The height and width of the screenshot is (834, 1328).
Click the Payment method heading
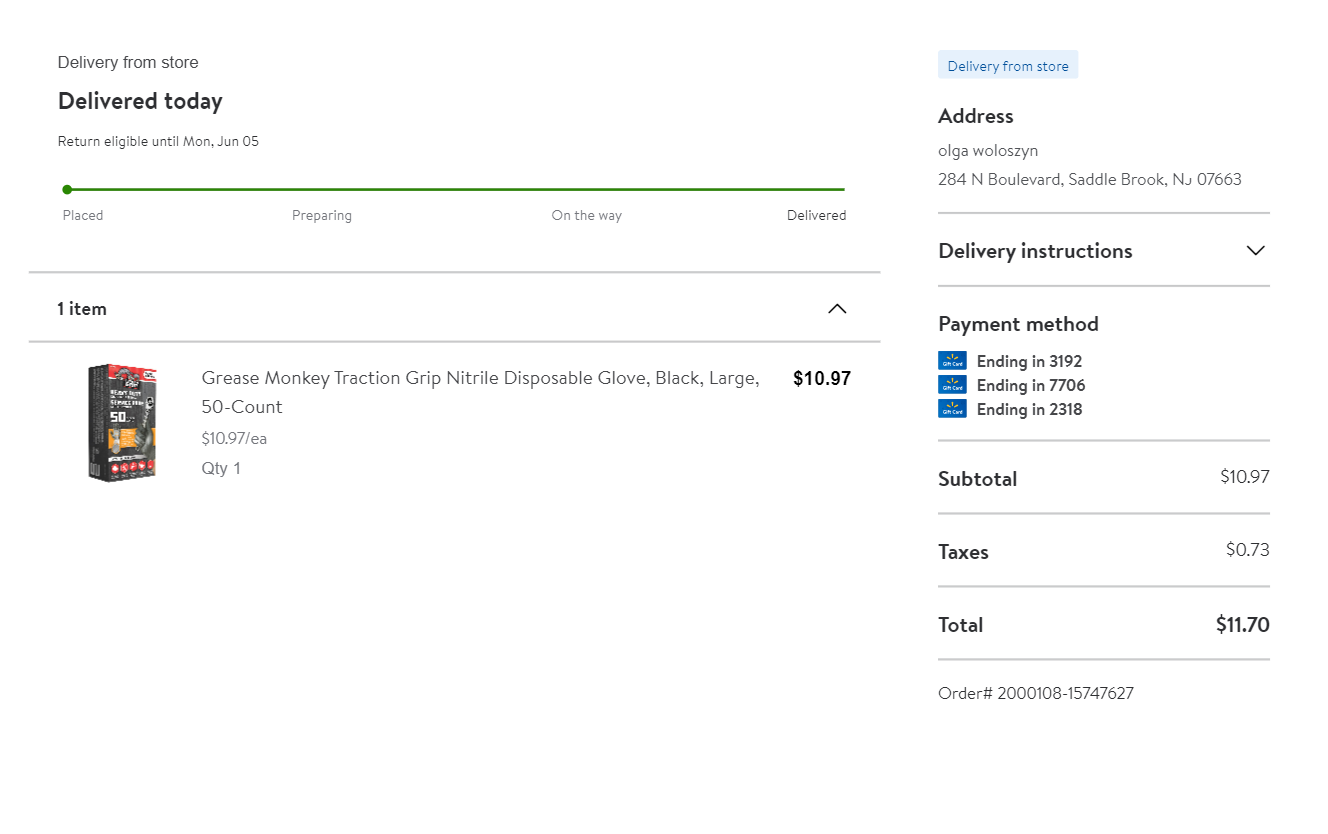[1018, 324]
